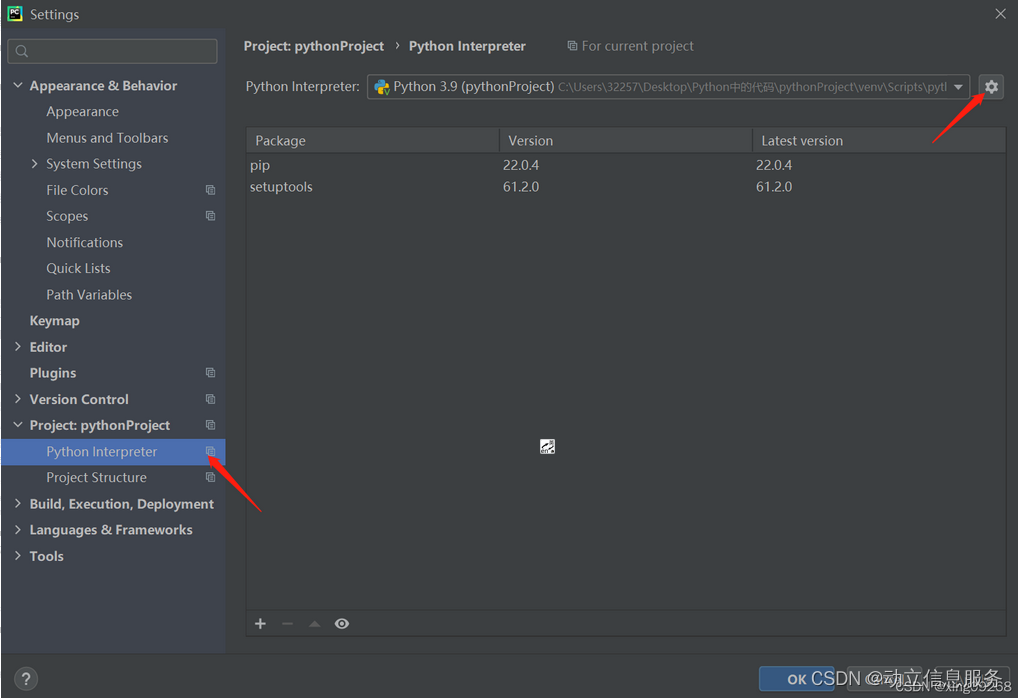Expand the Version Control section
This screenshot has width=1018, height=698.
pos(18,399)
